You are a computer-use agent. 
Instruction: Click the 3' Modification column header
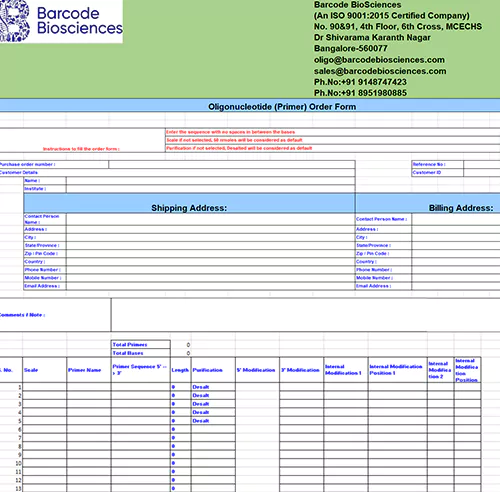coord(301,370)
